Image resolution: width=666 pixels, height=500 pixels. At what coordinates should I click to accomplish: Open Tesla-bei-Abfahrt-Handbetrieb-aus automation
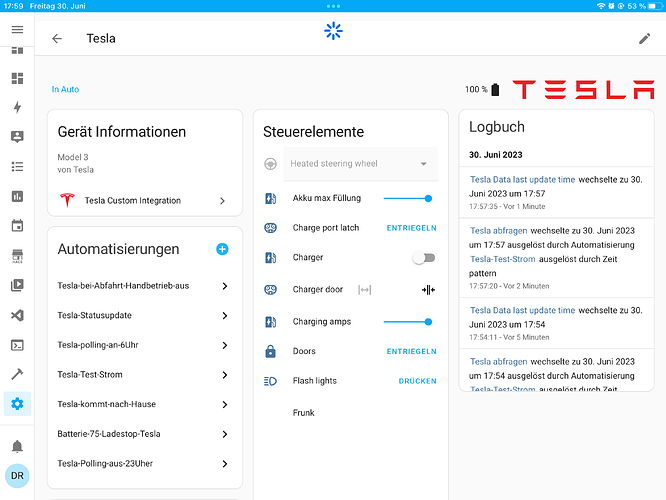[144, 286]
